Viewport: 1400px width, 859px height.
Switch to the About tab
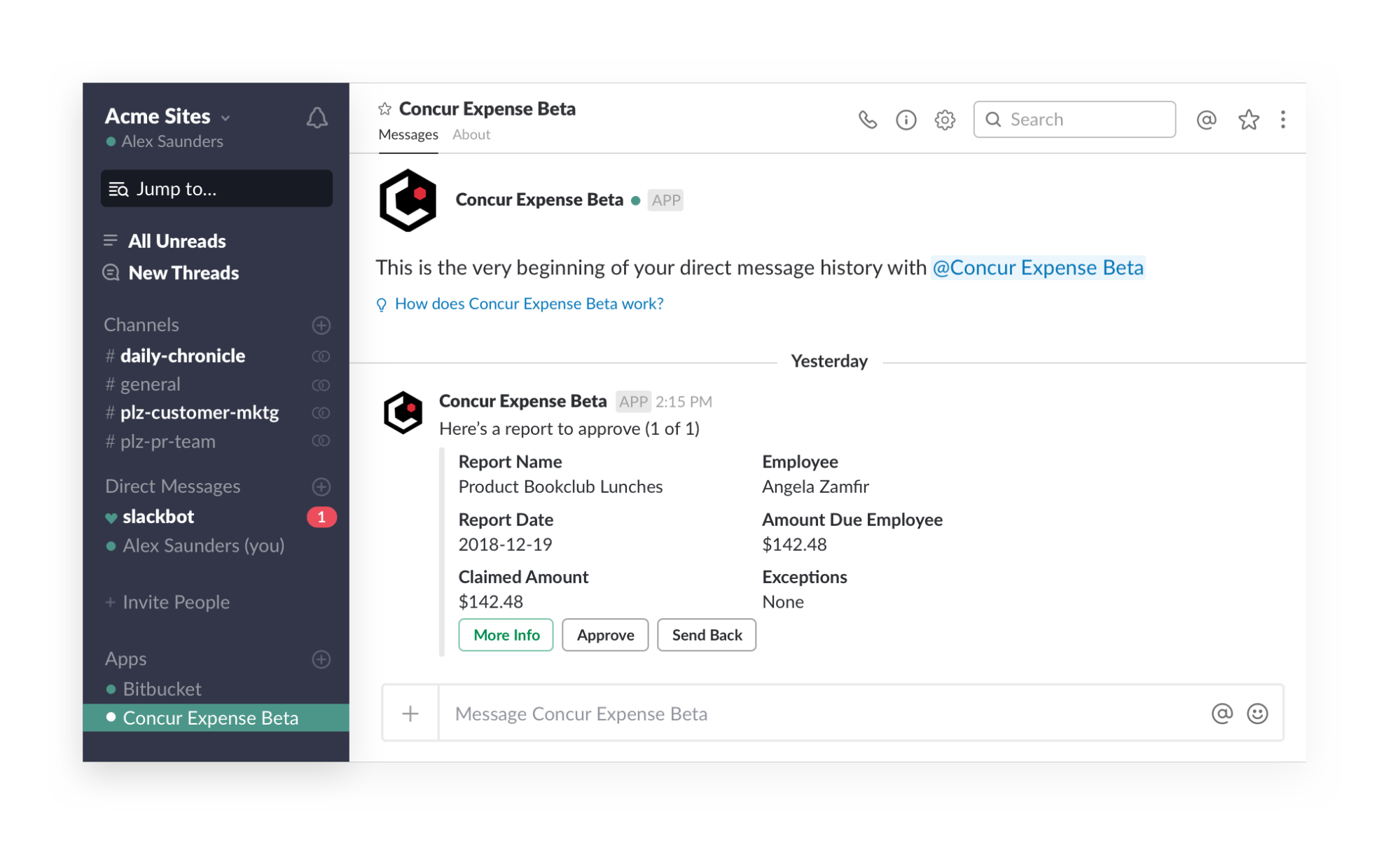(471, 134)
